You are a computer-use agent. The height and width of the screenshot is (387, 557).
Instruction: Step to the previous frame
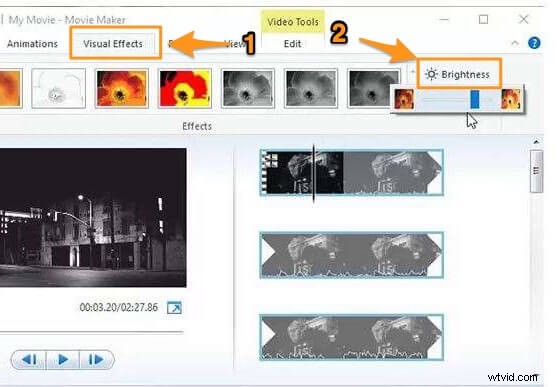pos(29,360)
